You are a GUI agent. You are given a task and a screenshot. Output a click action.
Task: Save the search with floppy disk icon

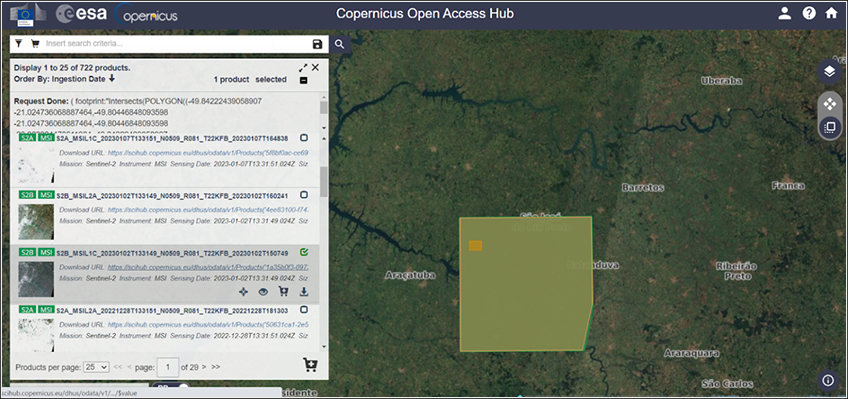tap(317, 44)
